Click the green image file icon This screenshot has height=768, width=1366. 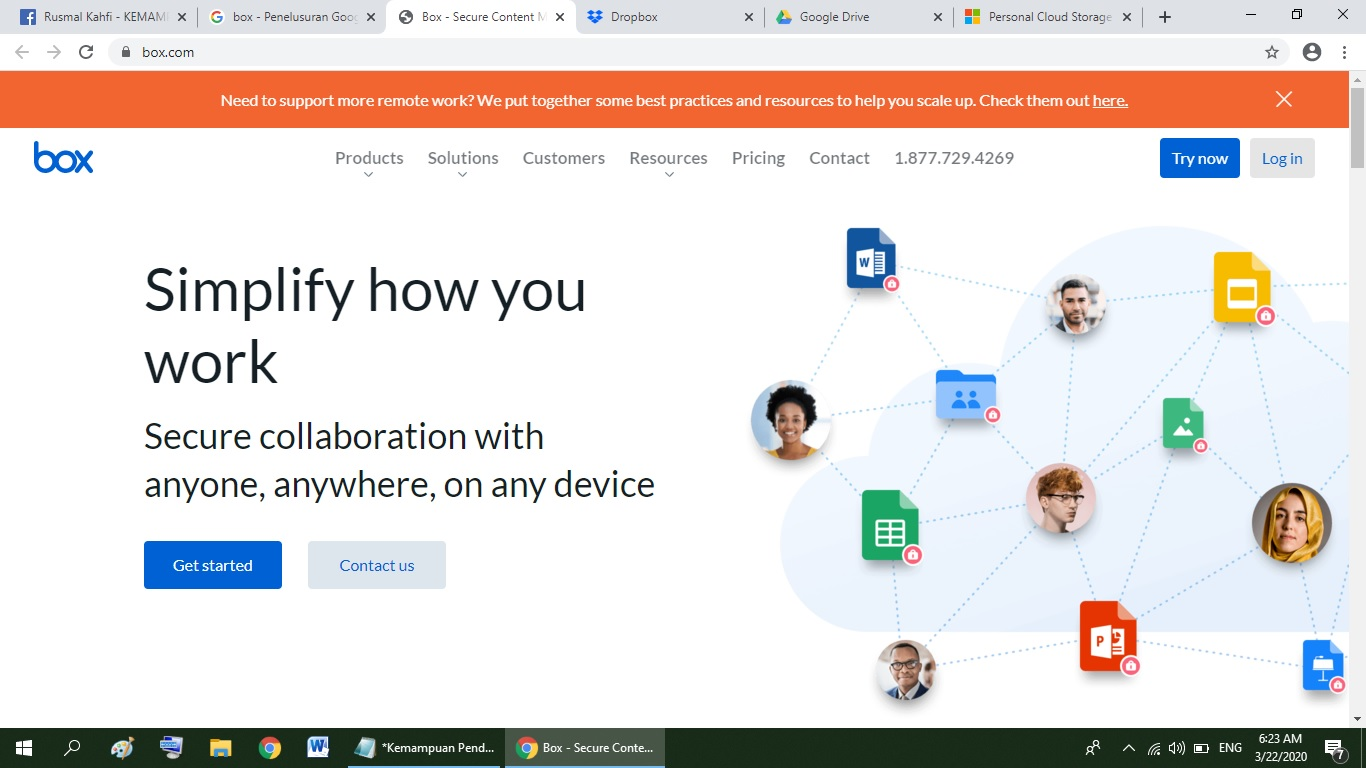(x=1183, y=423)
